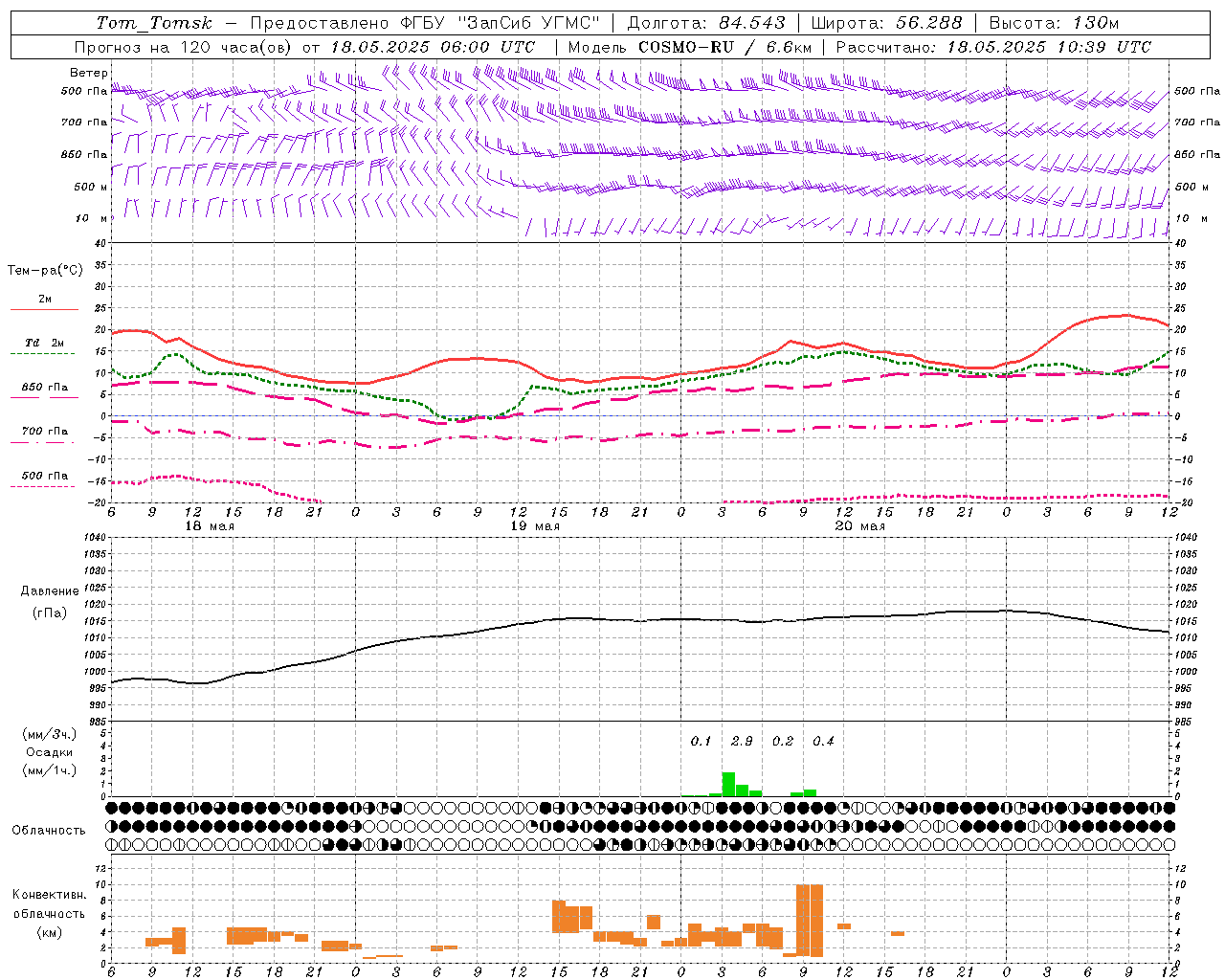Click the station name Tom_Tomsk
Image resolution: width=1225 pixels, height=980 pixels.
[x=154, y=23]
